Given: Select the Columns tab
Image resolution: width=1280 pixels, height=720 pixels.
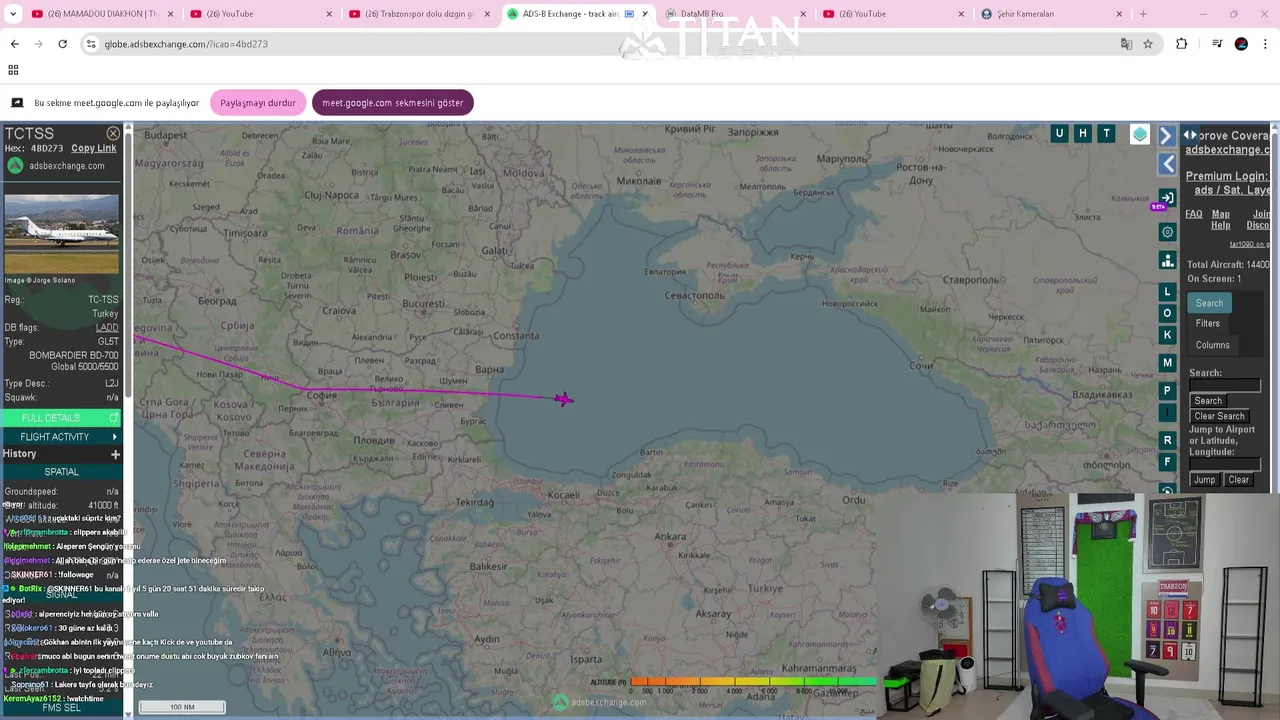Looking at the screenshot, I should pos(1212,345).
